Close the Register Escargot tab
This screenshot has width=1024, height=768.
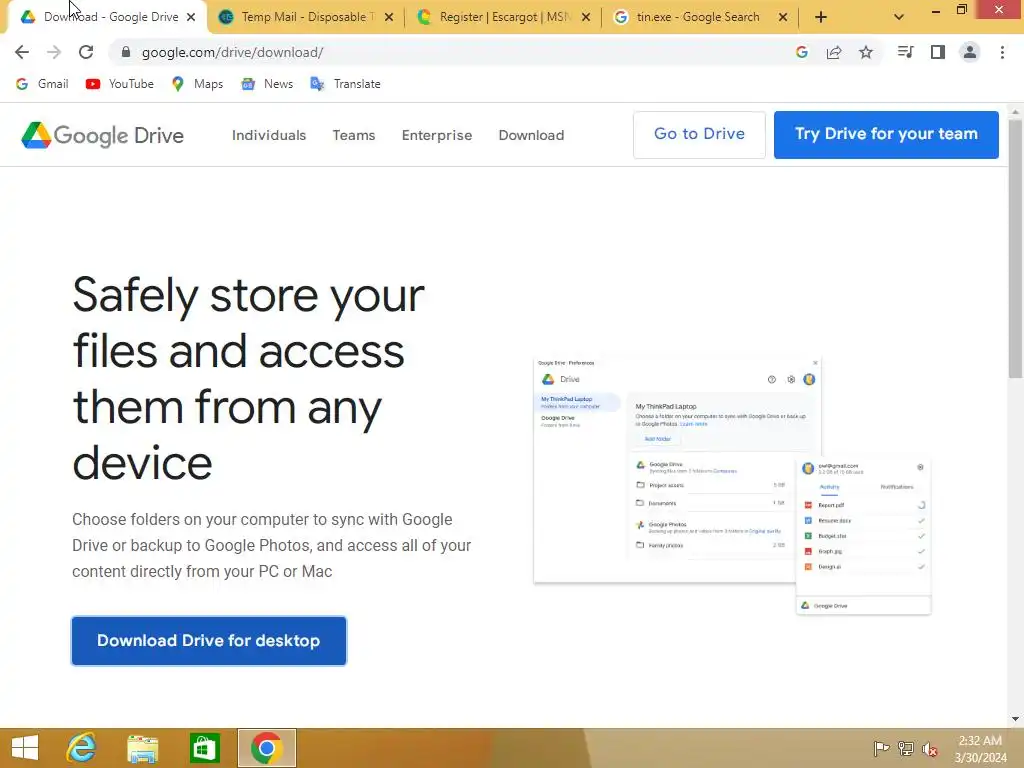tap(586, 17)
